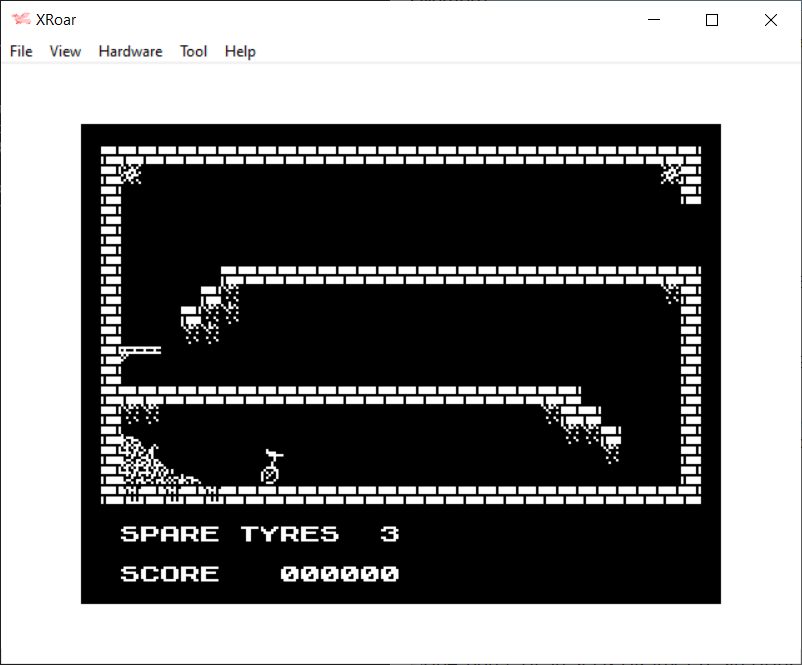Expand the Hardware menu
The height and width of the screenshot is (665, 802).
[x=130, y=51]
